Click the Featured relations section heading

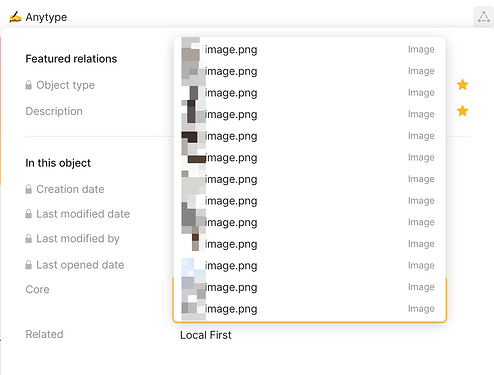(71, 59)
